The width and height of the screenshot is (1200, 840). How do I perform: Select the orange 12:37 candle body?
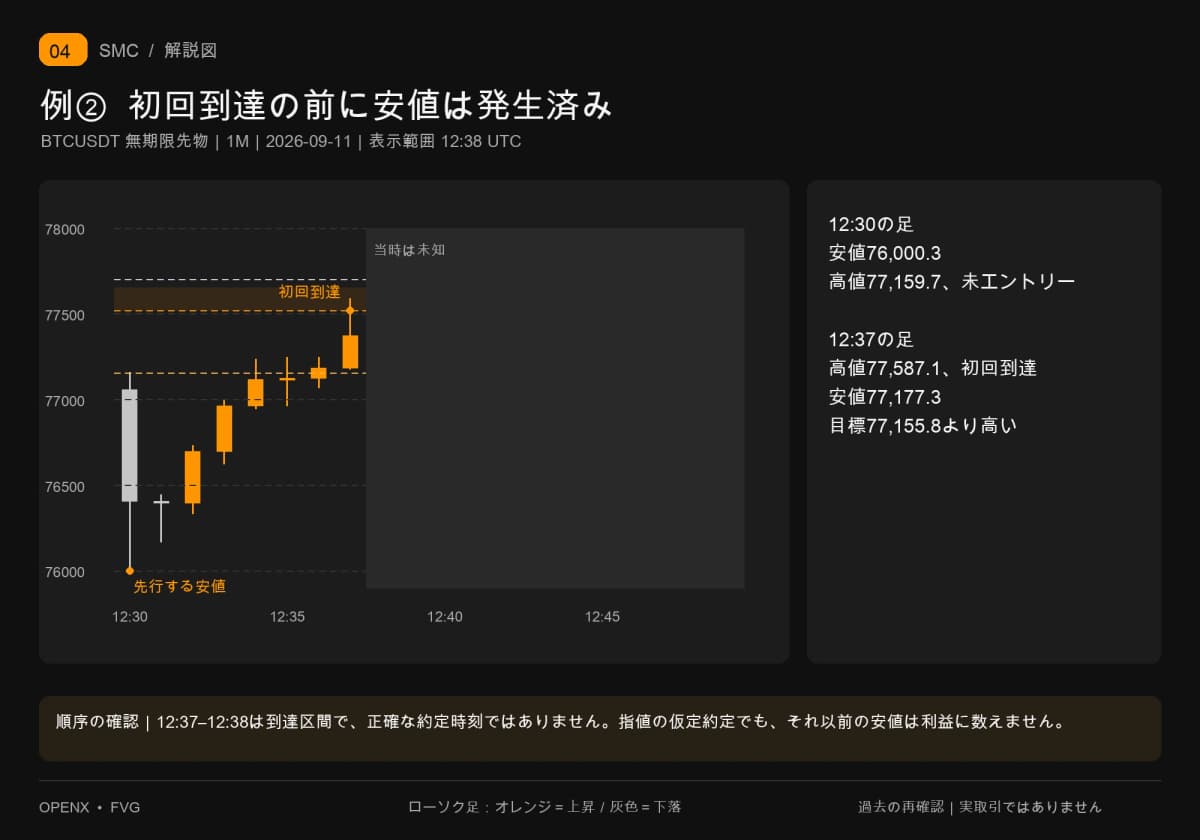pos(350,352)
